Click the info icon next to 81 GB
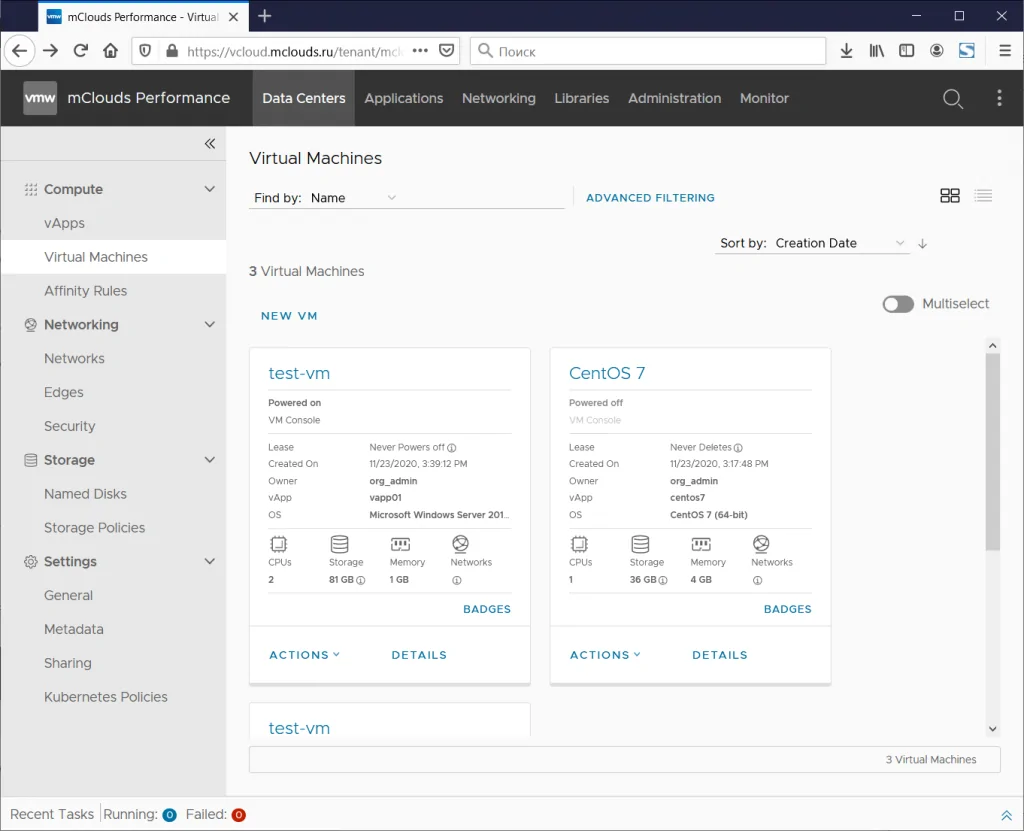 click(x=360, y=580)
